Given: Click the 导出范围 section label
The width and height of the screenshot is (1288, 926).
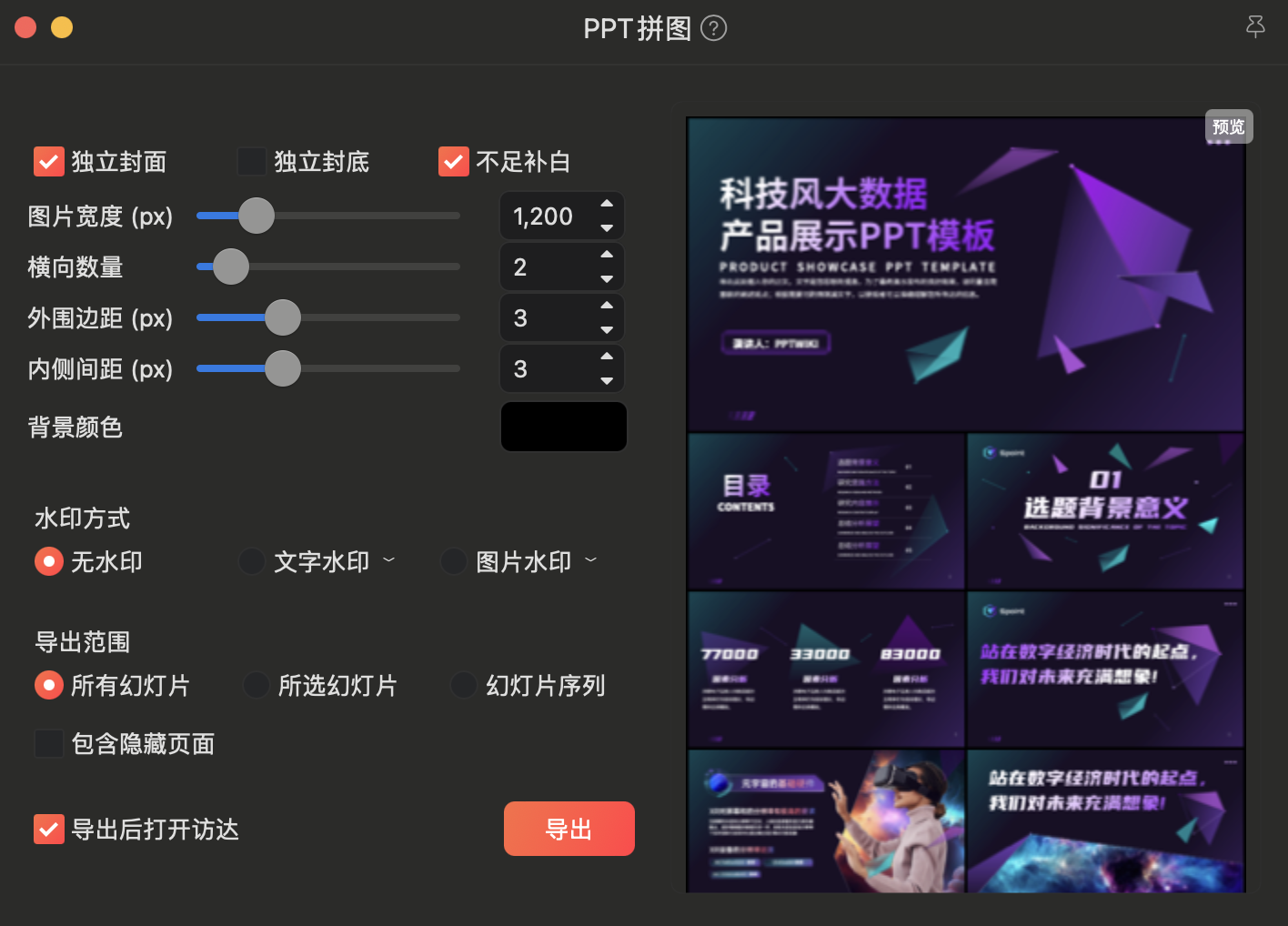Looking at the screenshot, I should pos(83,642).
